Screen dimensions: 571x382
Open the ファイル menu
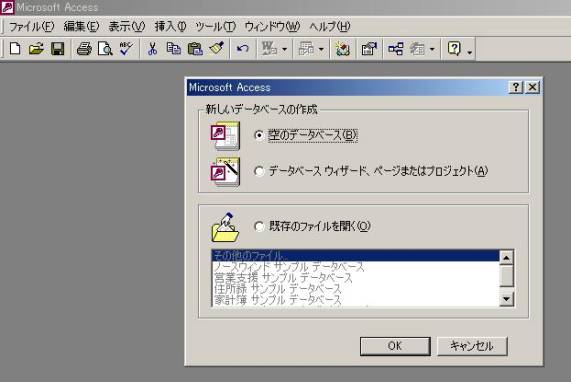pos(31,26)
